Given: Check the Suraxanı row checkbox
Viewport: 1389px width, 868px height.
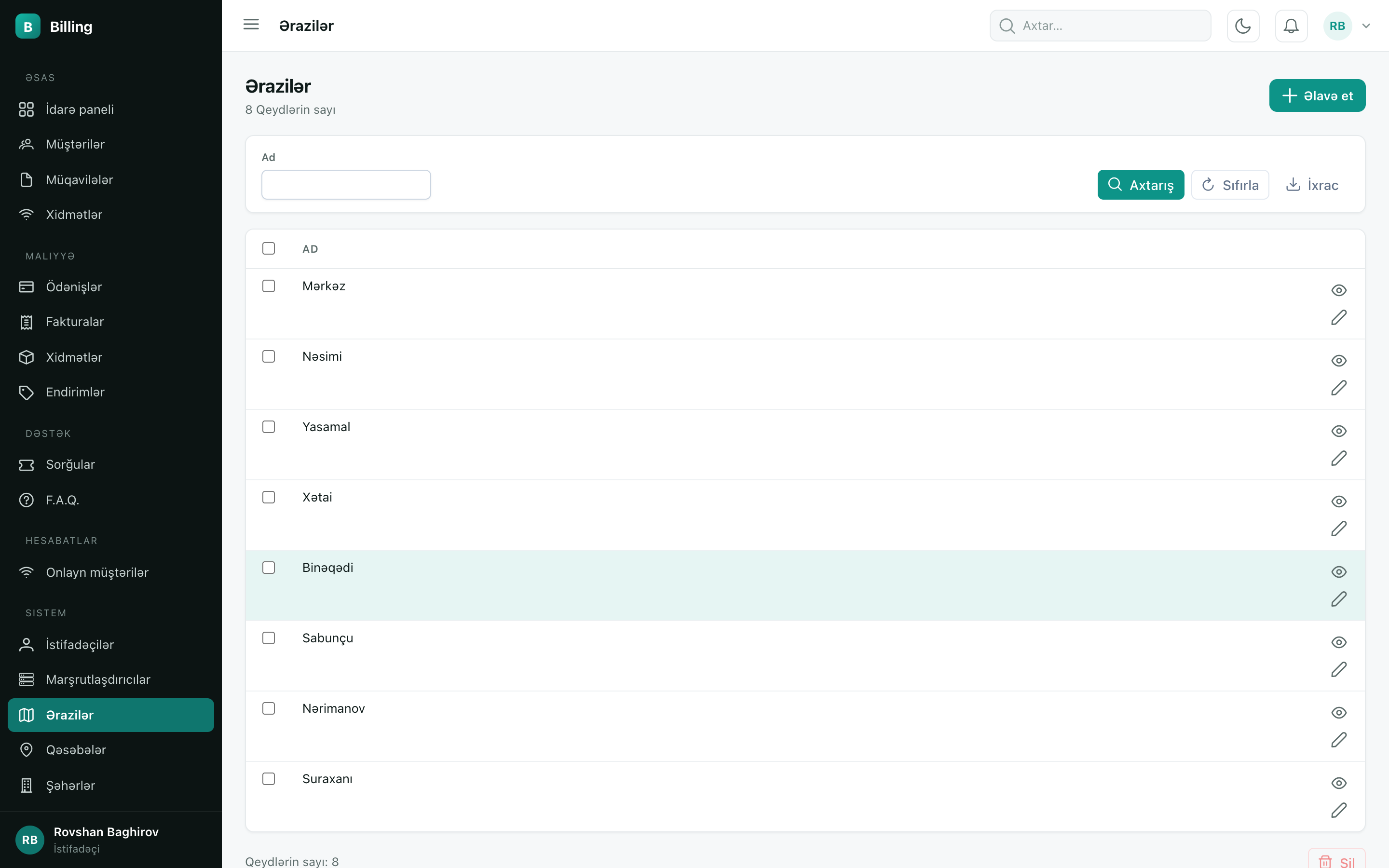Looking at the screenshot, I should [x=269, y=779].
